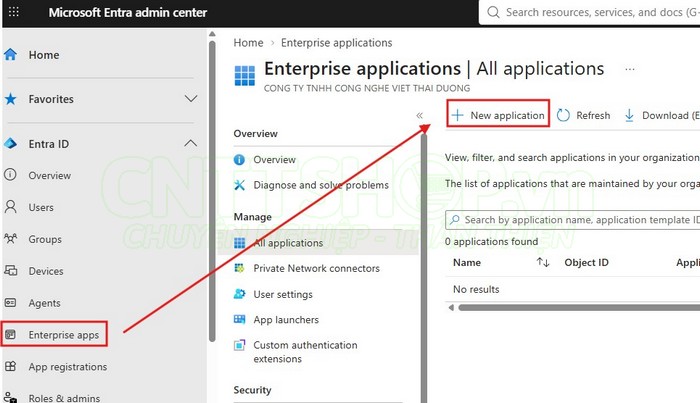Screen dimensions: 700x403
Task: Click the Refresh circular arrow icon
Action: point(563,115)
